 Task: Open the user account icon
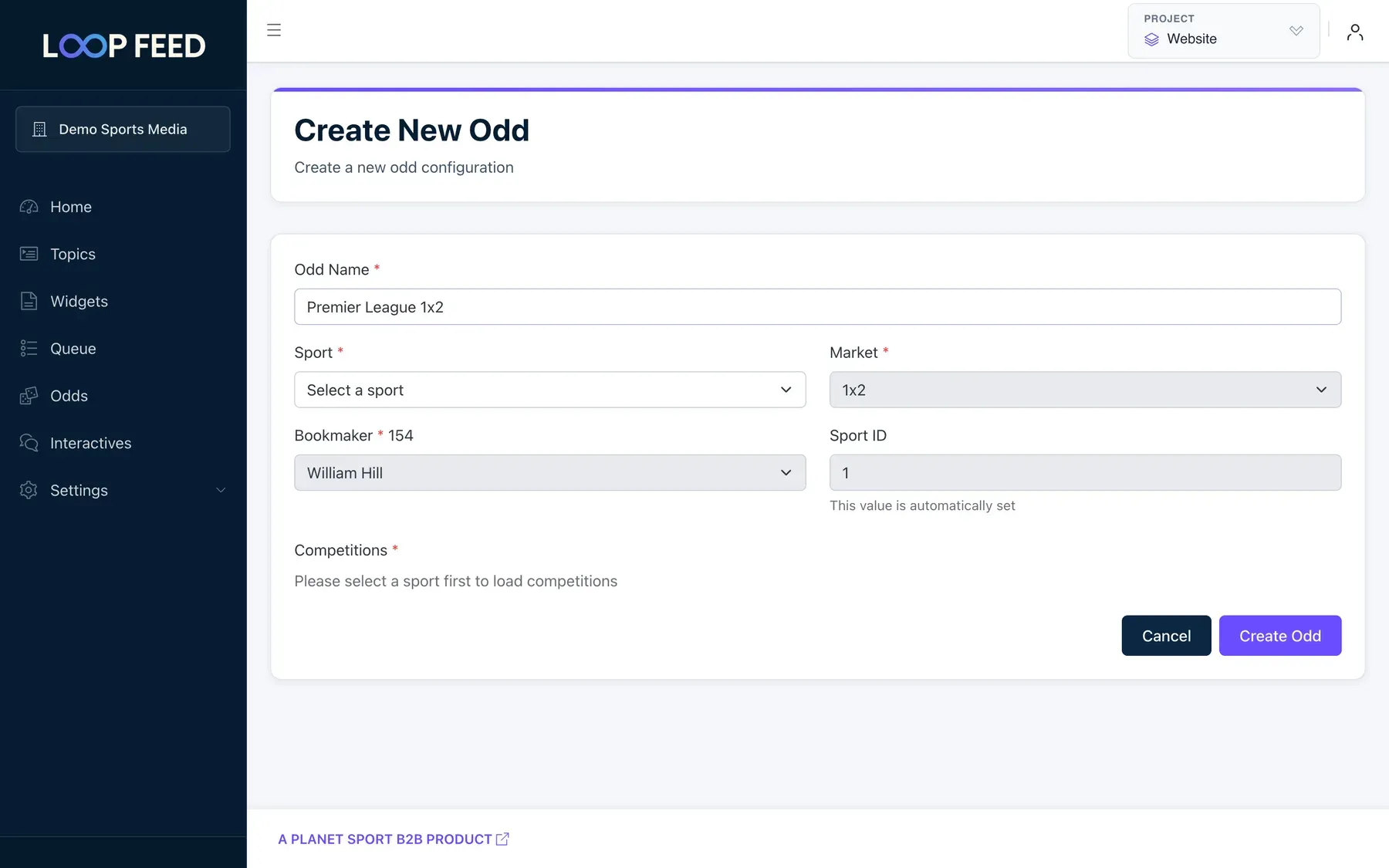[x=1355, y=32]
